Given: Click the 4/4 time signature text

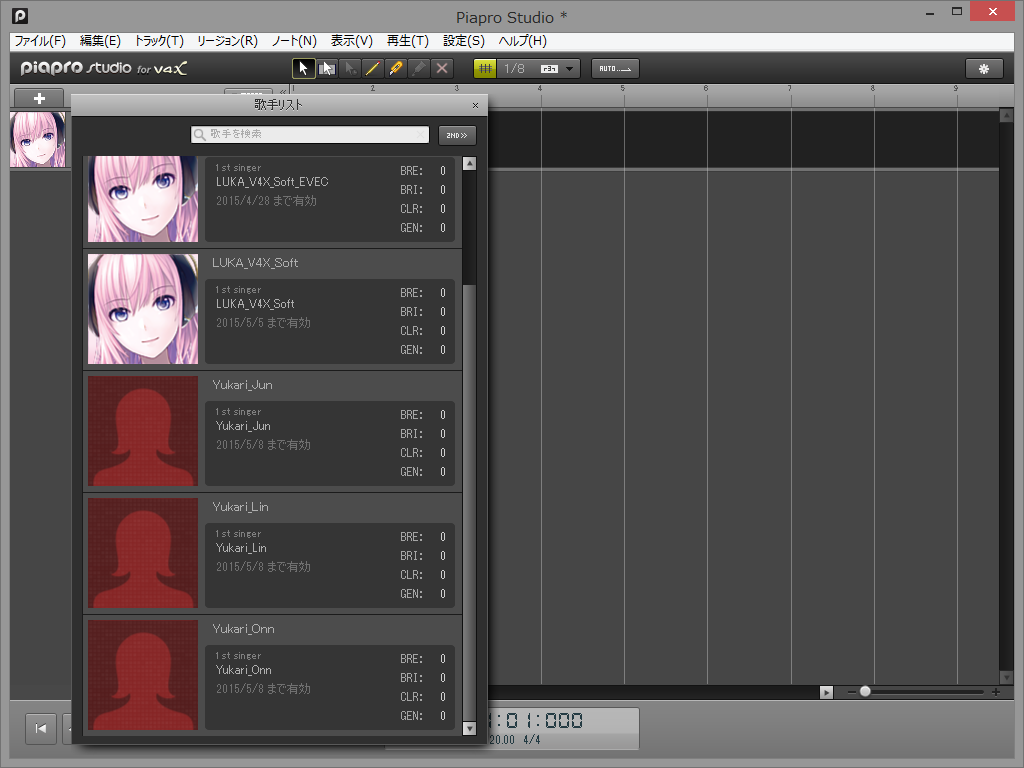Looking at the screenshot, I should 532,740.
